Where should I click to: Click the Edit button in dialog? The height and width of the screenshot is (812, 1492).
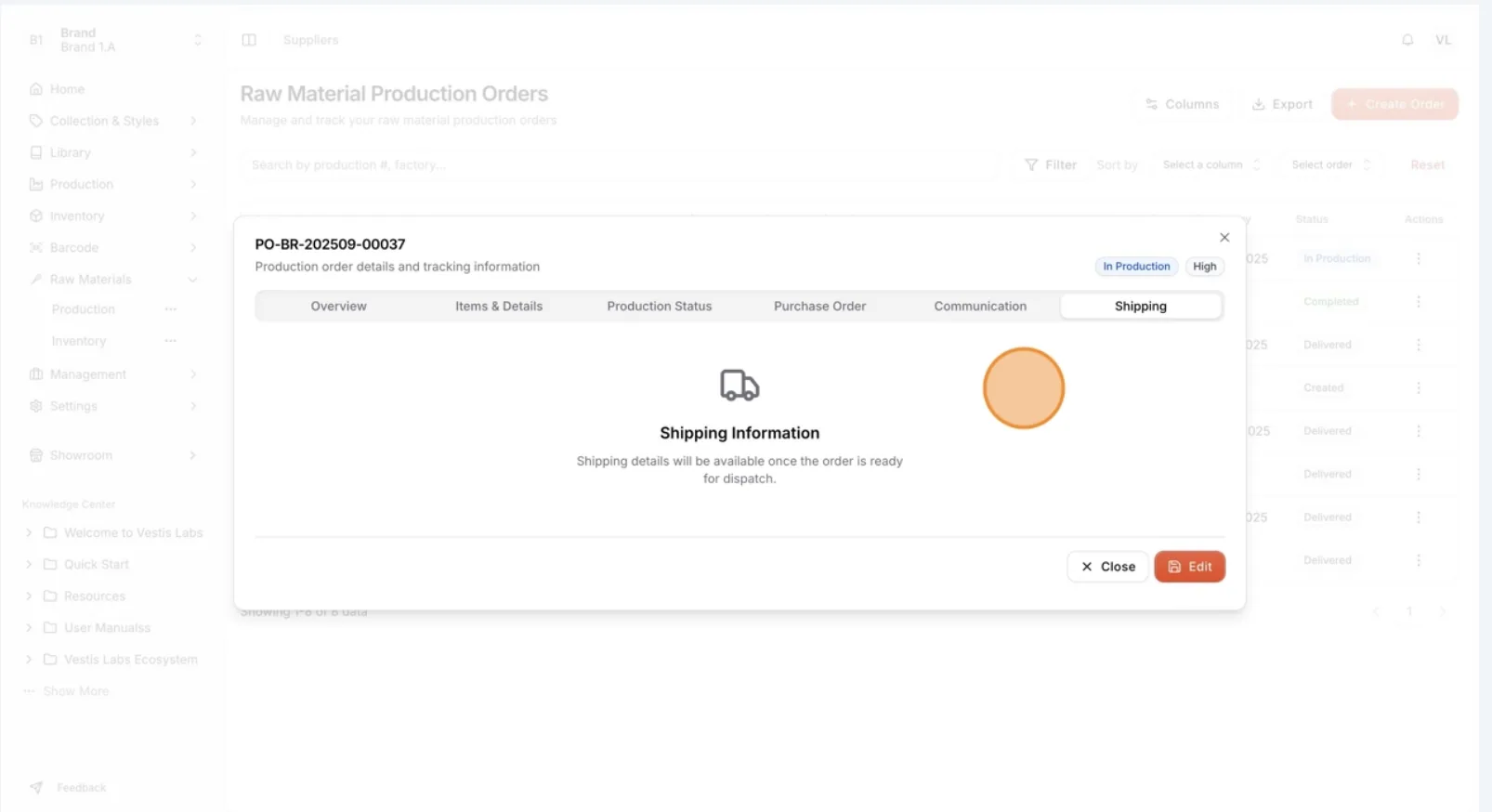click(x=1189, y=567)
